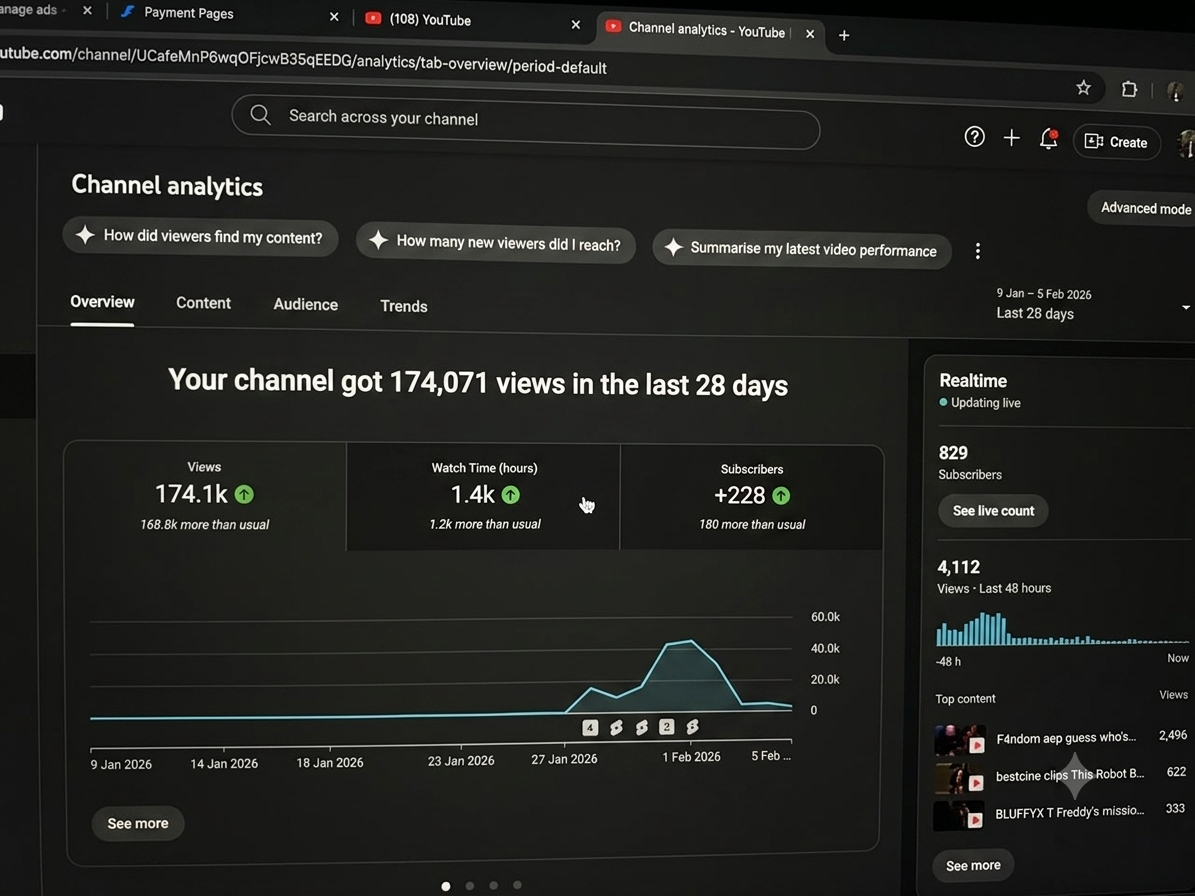Click green arrow beside Watch Time value
The image size is (1195, 896).
[511, 495]
